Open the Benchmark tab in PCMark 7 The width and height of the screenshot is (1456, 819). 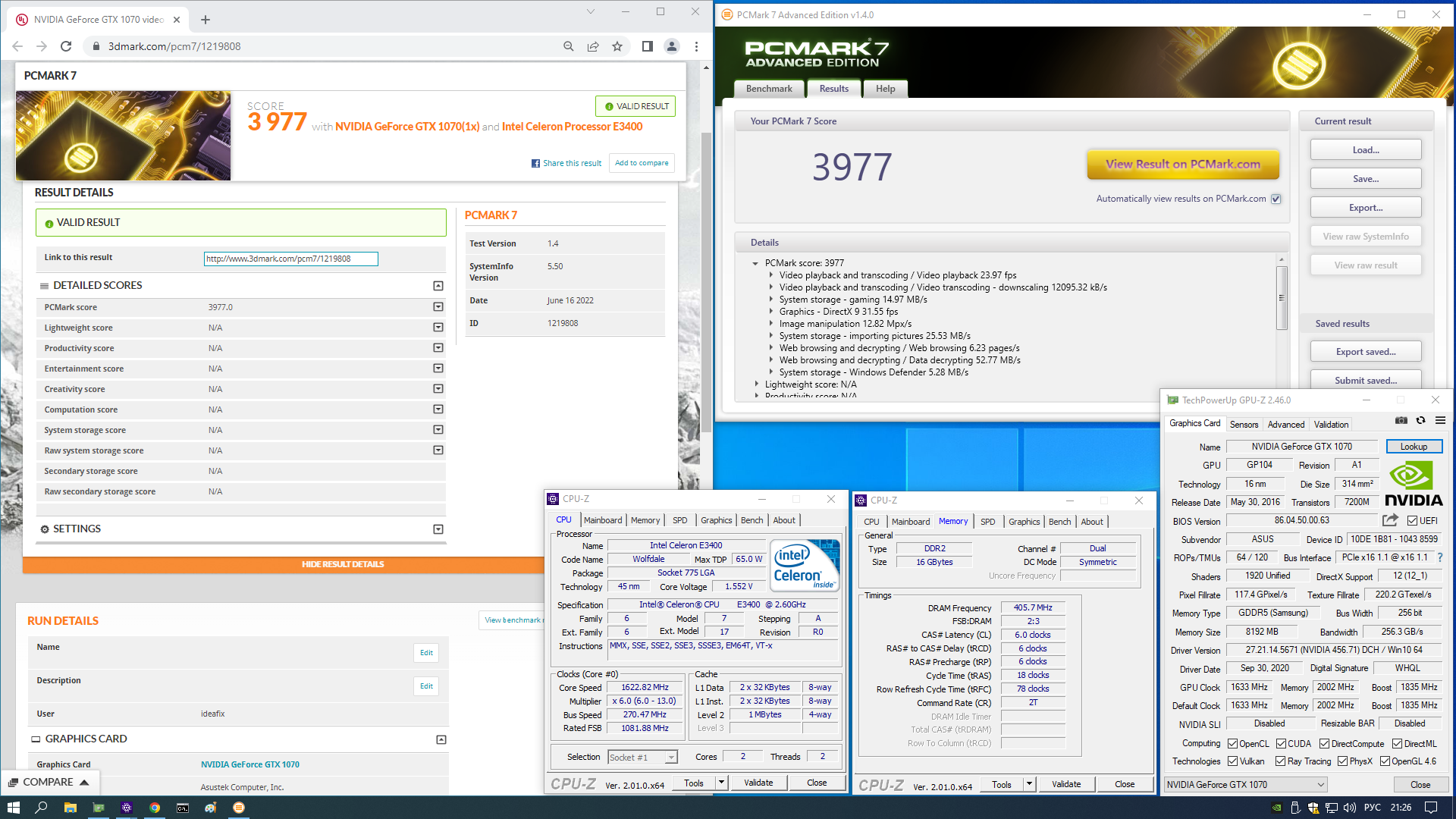[769, 89]
